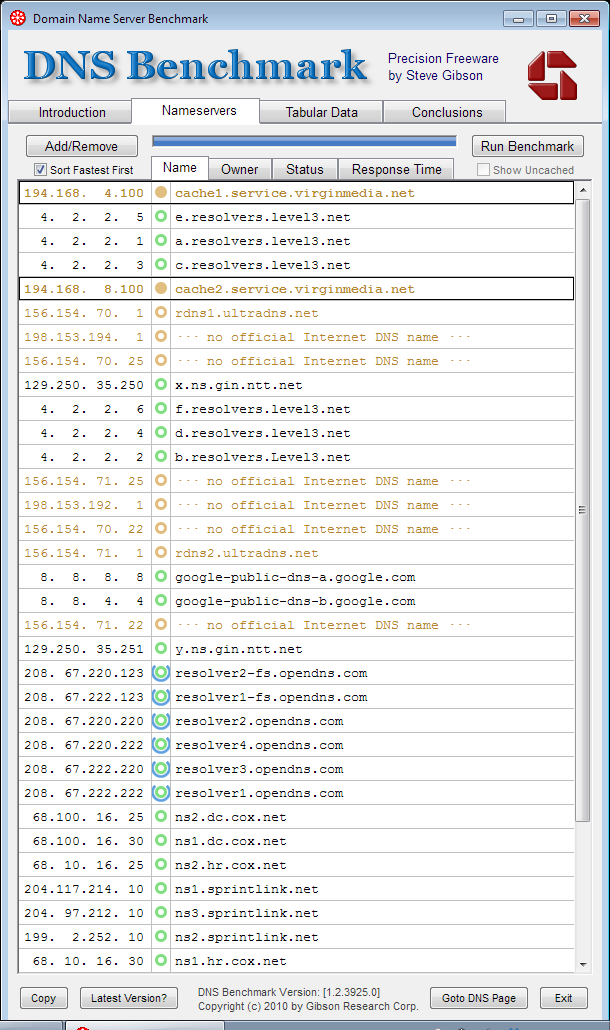Maximize the Domain Name Server Benchmark window
This screenshot has width=610, height=1030.
point(551,18)
